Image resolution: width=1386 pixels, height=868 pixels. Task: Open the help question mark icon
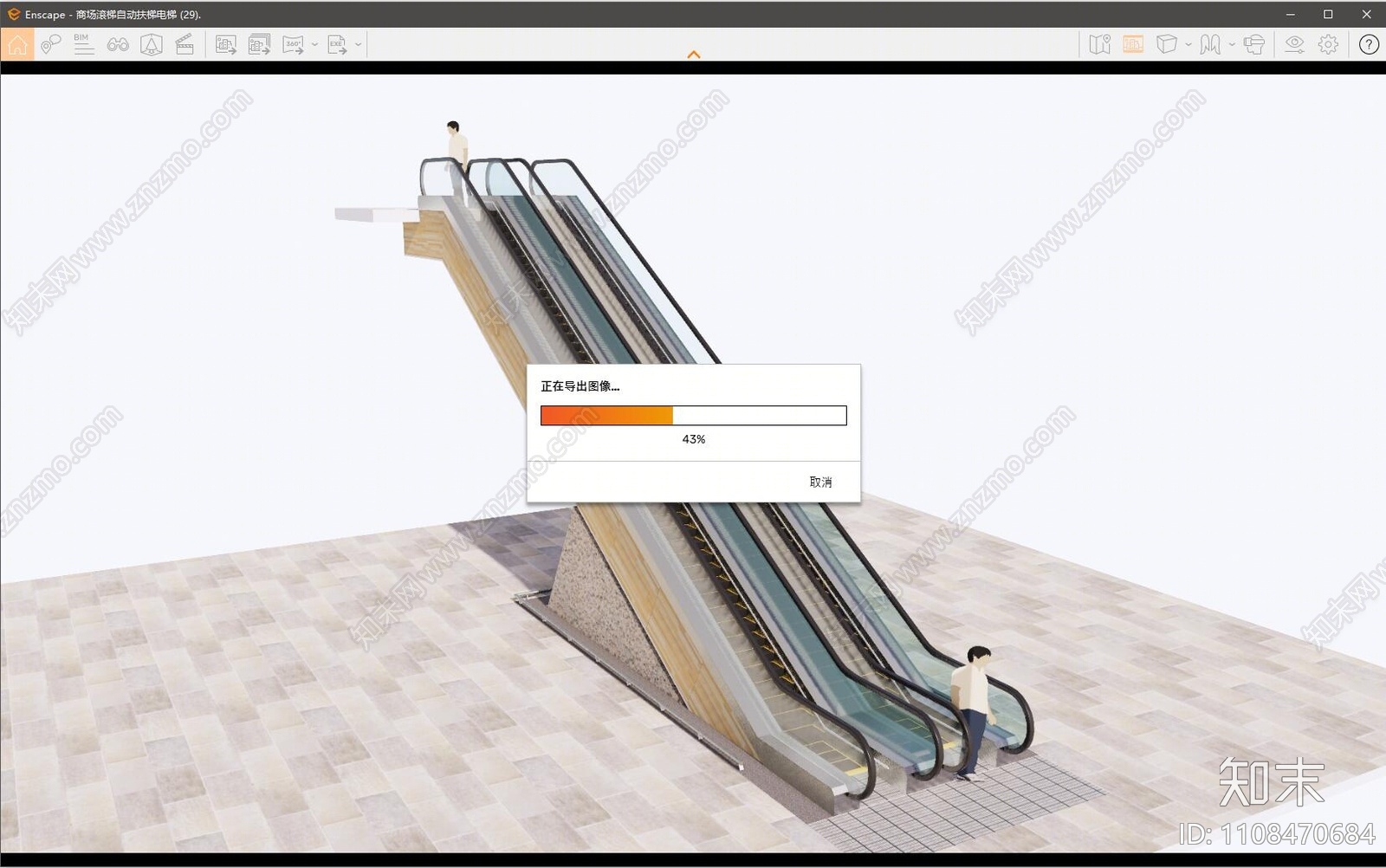[1369, 44]
